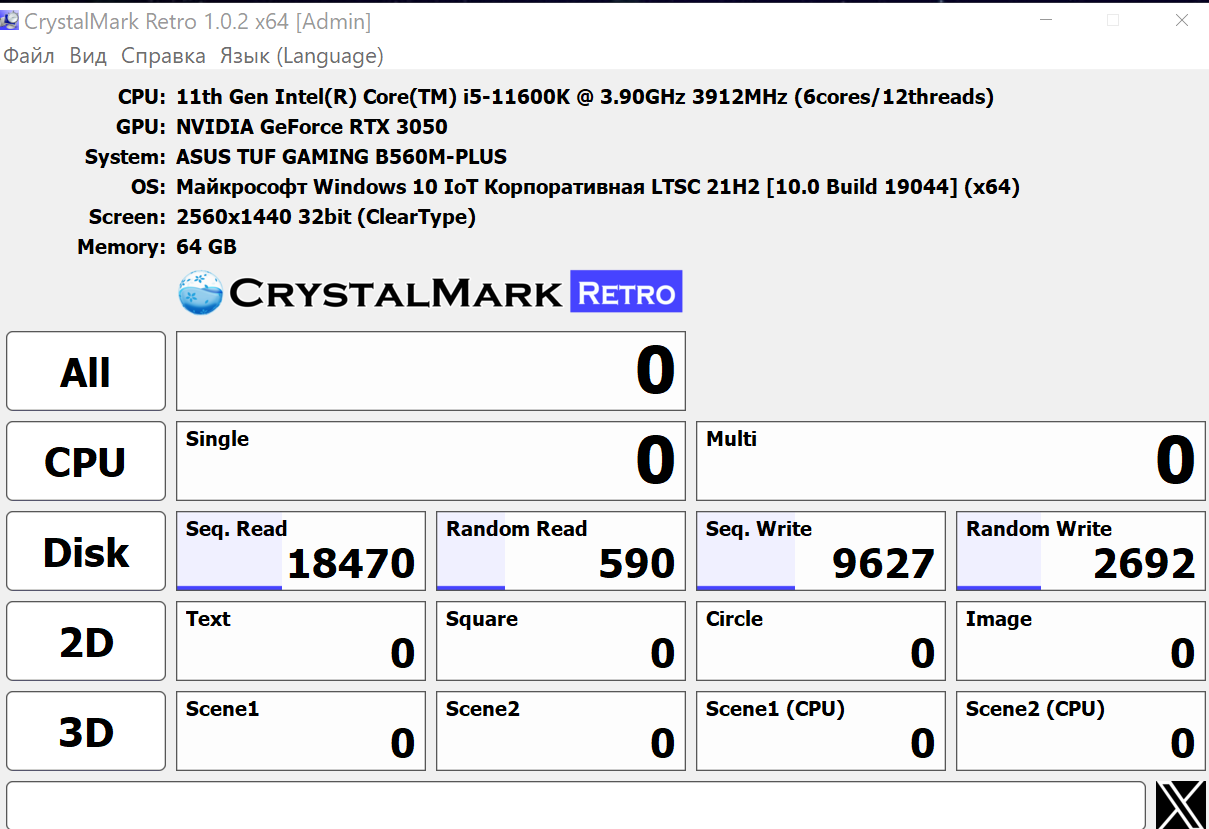This screenshot has width=1209, height=829.
Task: Click the CrystalMark app icon in title bar
Action: click(x=10, y=20)
